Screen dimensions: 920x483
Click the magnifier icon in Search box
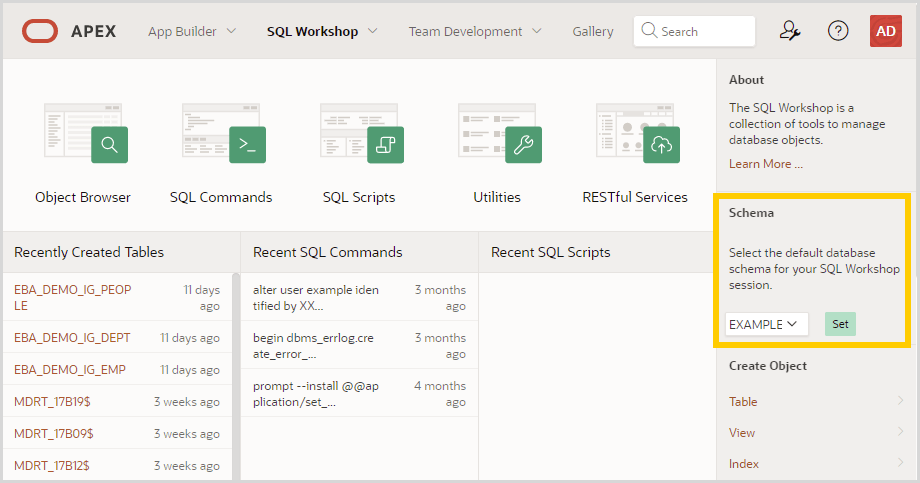(x=648, y=30)
